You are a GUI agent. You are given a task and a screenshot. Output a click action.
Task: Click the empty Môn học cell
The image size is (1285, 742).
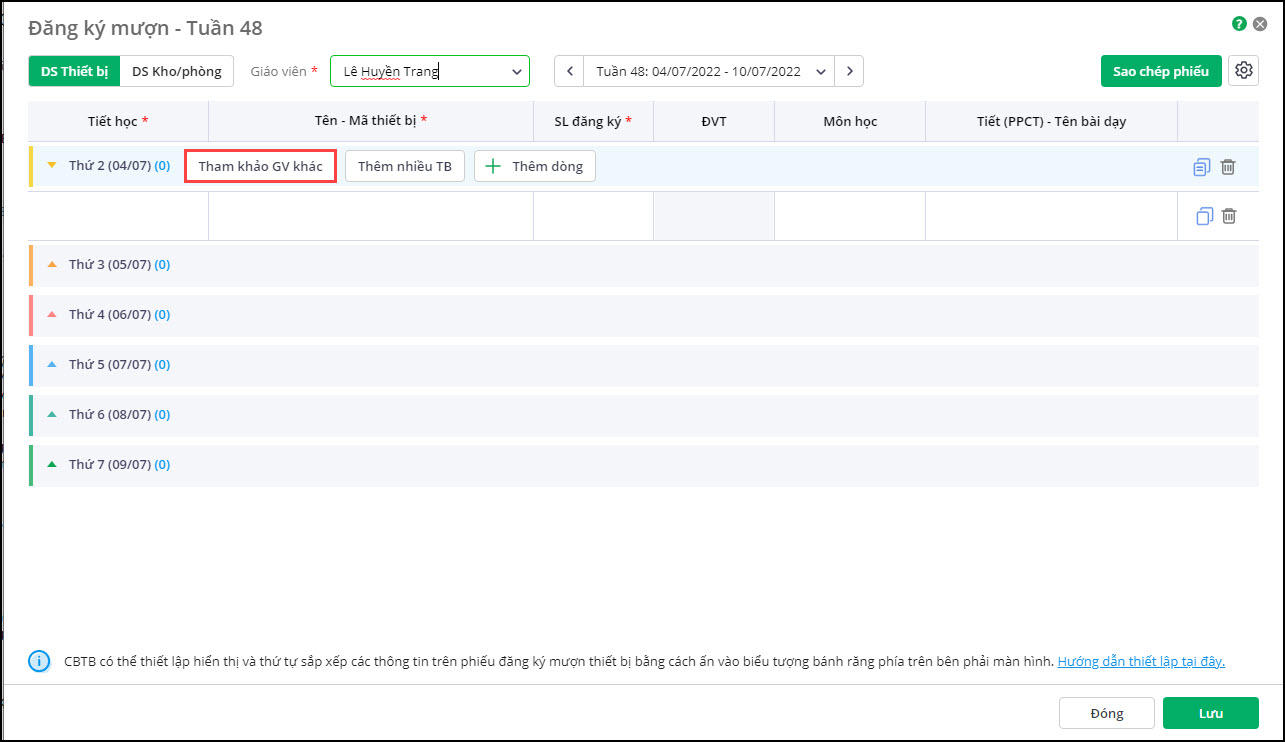[x=850, y=216]
